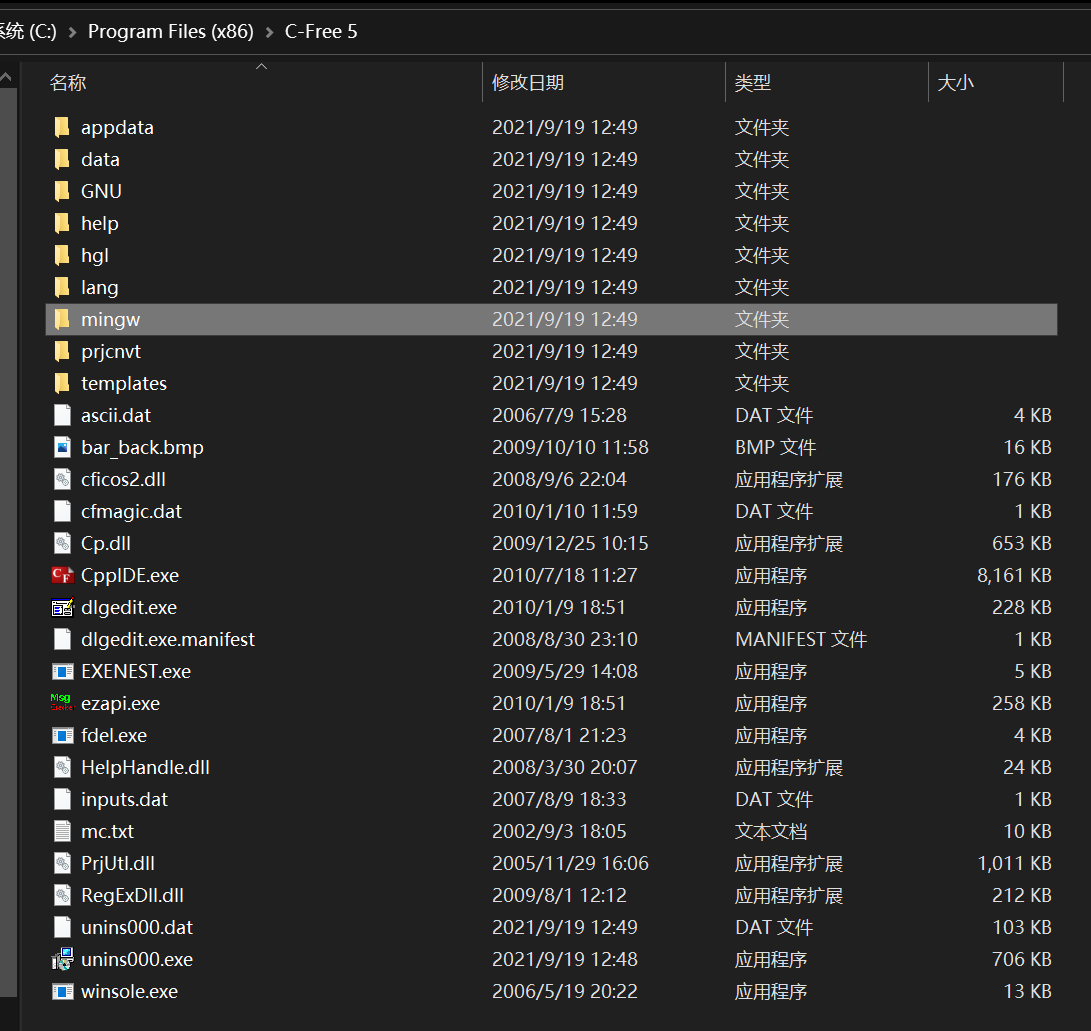Click the winsole.exe application icon
Image resolution: width=1091 pixels, height=1031 pixels.
click(63, 991)
